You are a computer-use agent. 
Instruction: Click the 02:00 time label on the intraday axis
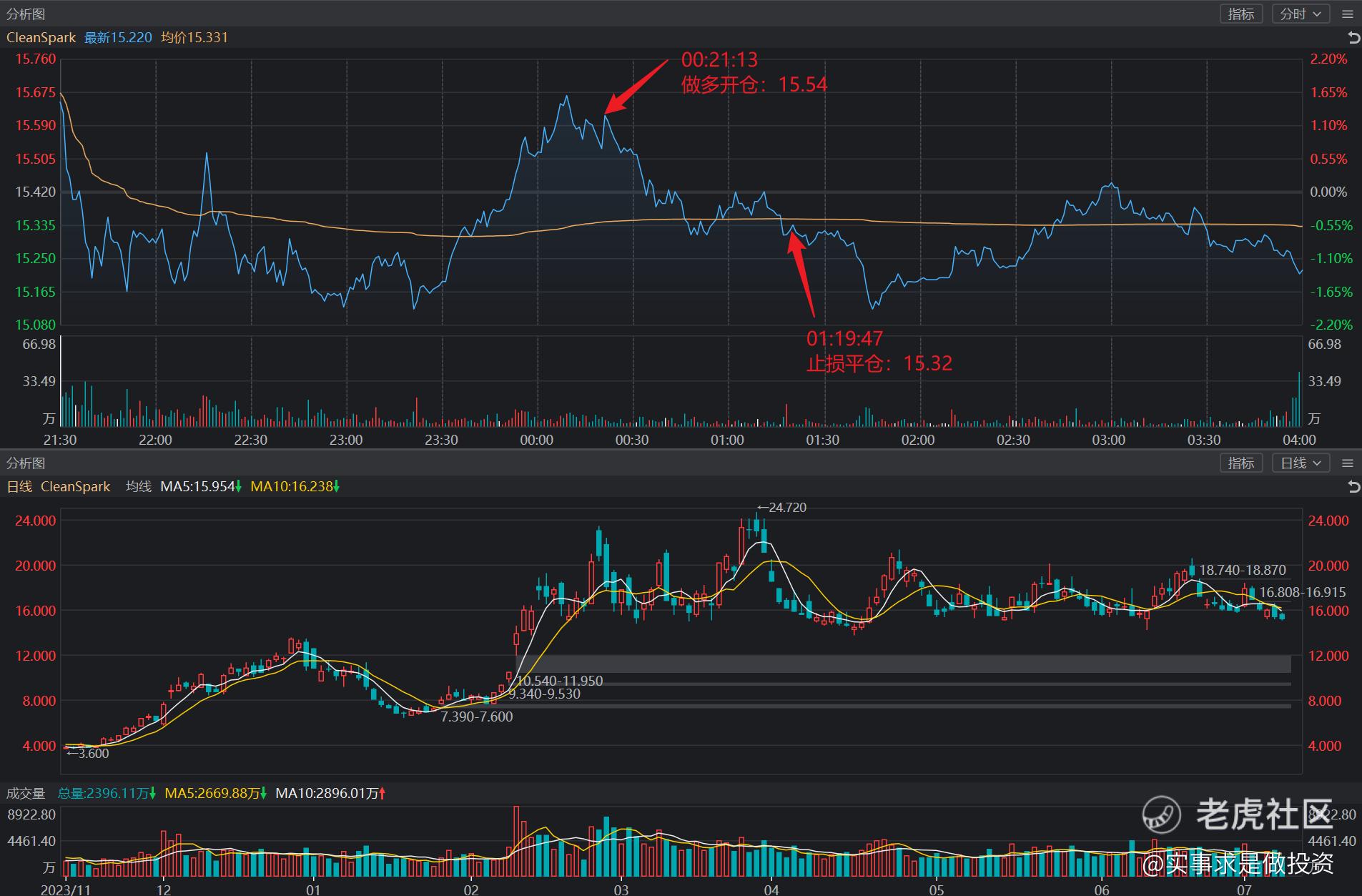pyautogui.click(x=918, y=440)
